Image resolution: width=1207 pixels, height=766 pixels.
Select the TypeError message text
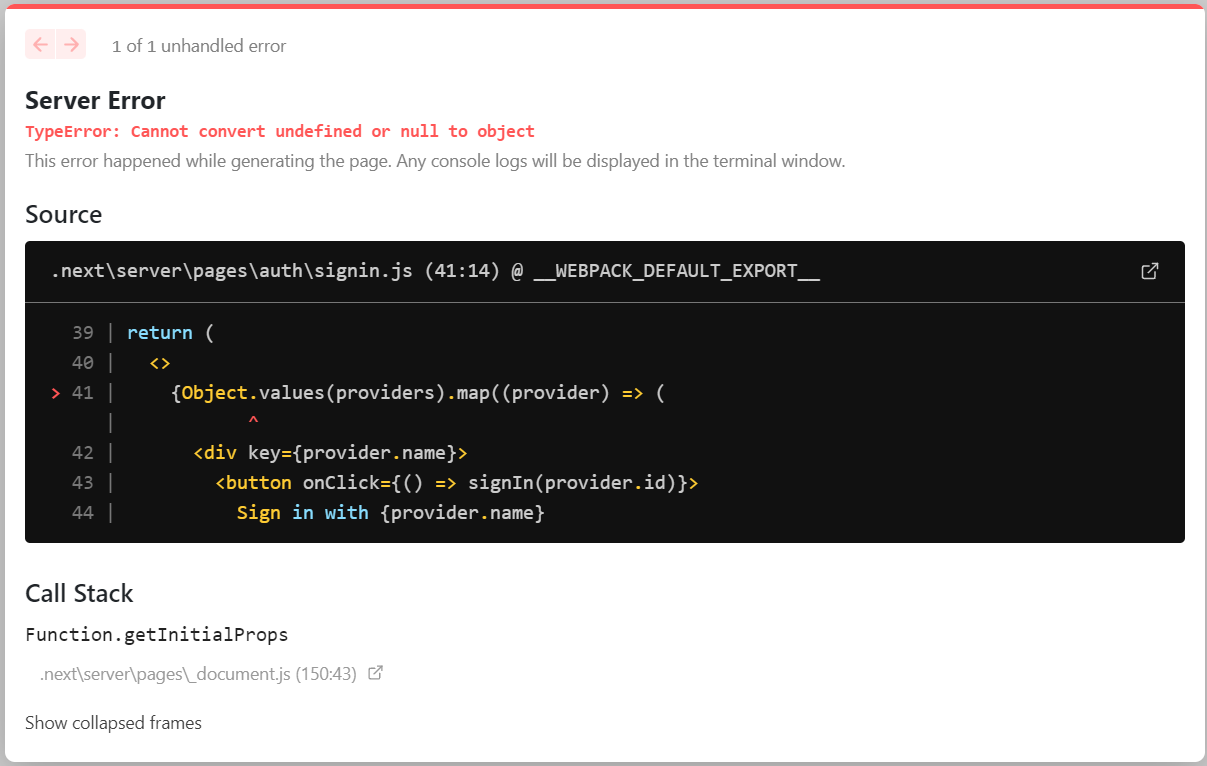(280, 131)
